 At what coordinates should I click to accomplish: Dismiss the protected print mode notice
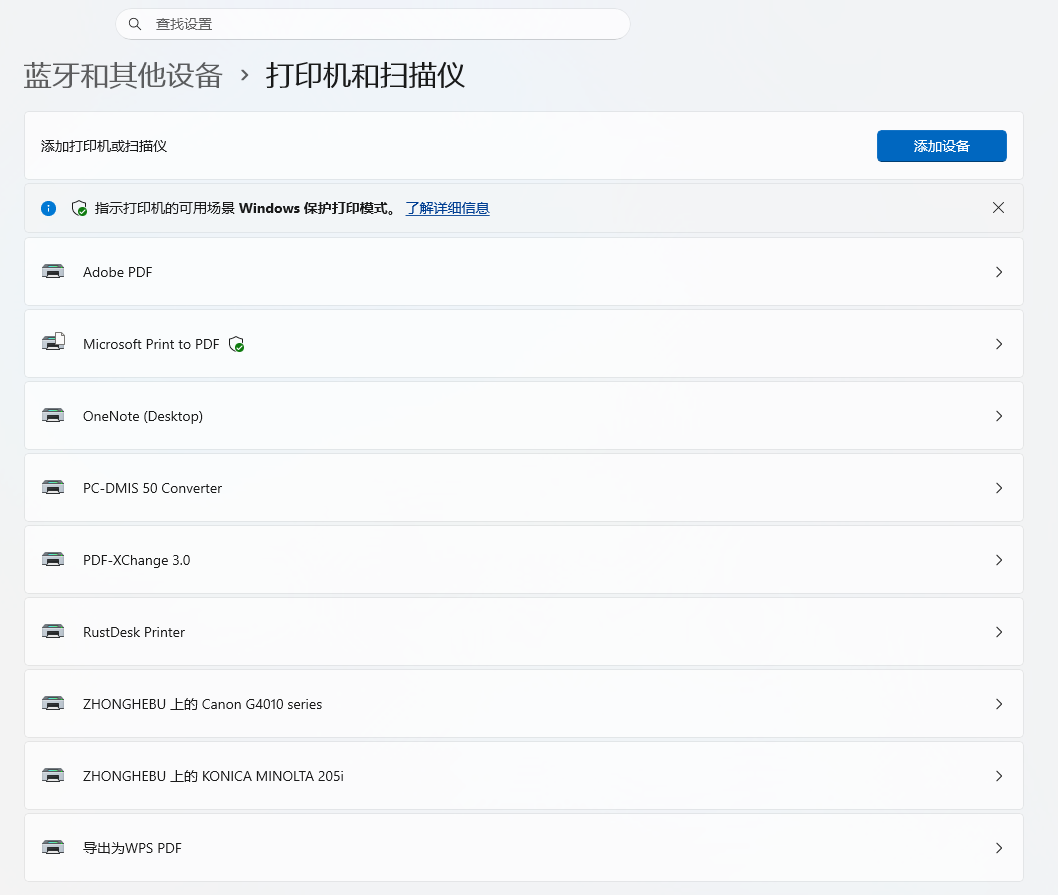pyautogui.click(x=998, y=208)
